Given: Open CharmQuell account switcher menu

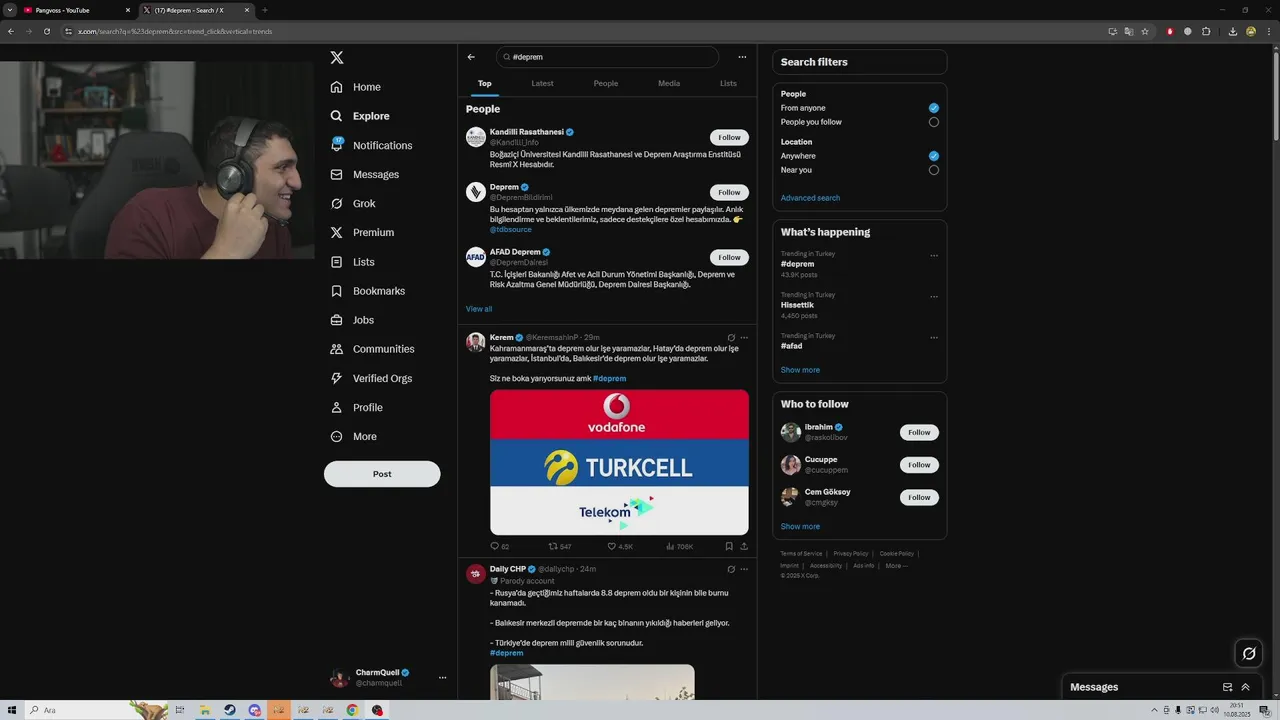Looking at the screenshot, I should click(x=442, y=678).
